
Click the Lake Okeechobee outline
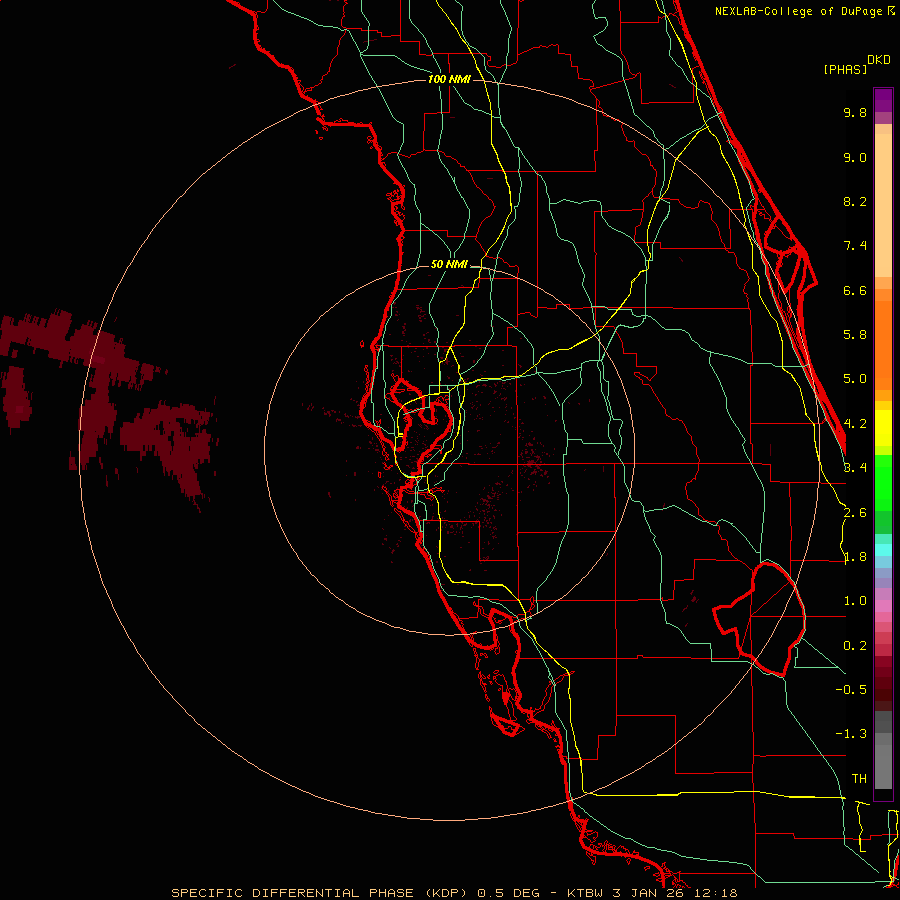click(x=759, y=618)
